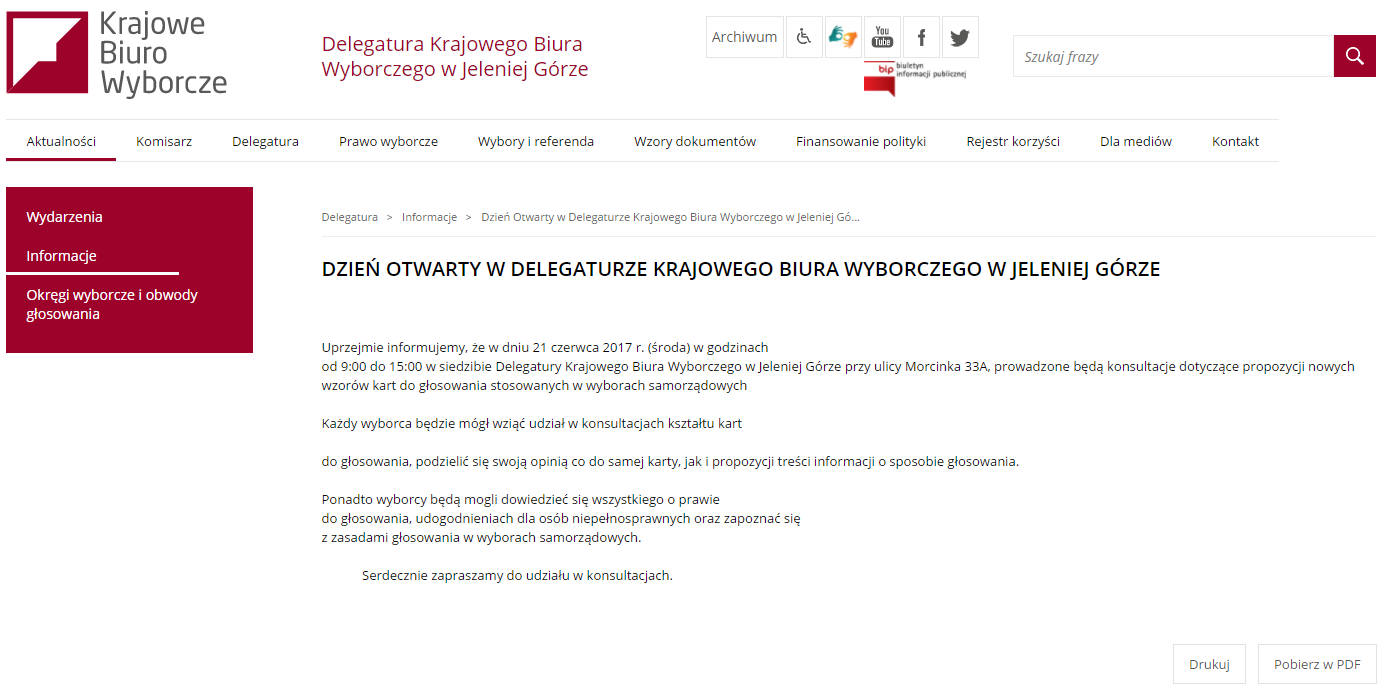Open the Rejestr korzyści menu item
Screen dimensions: 1390x698
(x=1013, y=141)
